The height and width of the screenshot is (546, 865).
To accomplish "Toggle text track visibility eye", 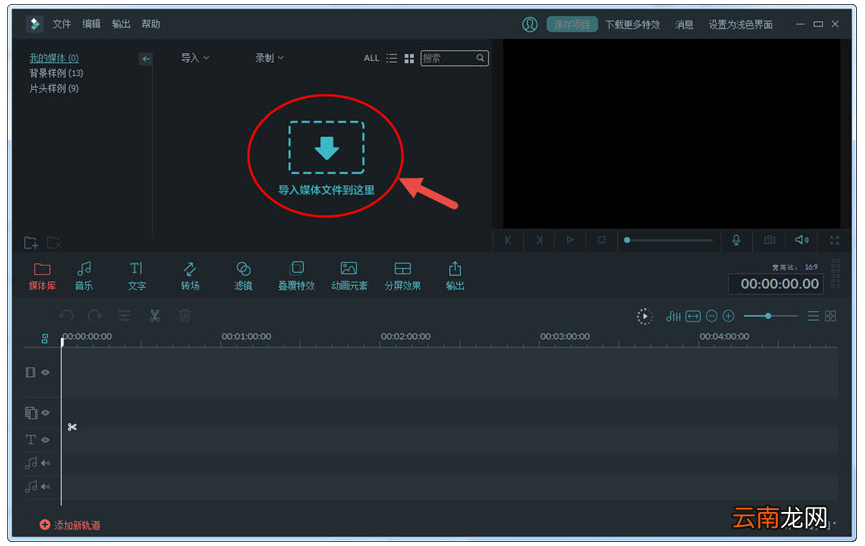I will pyautogui.click(x=45, y=440).
